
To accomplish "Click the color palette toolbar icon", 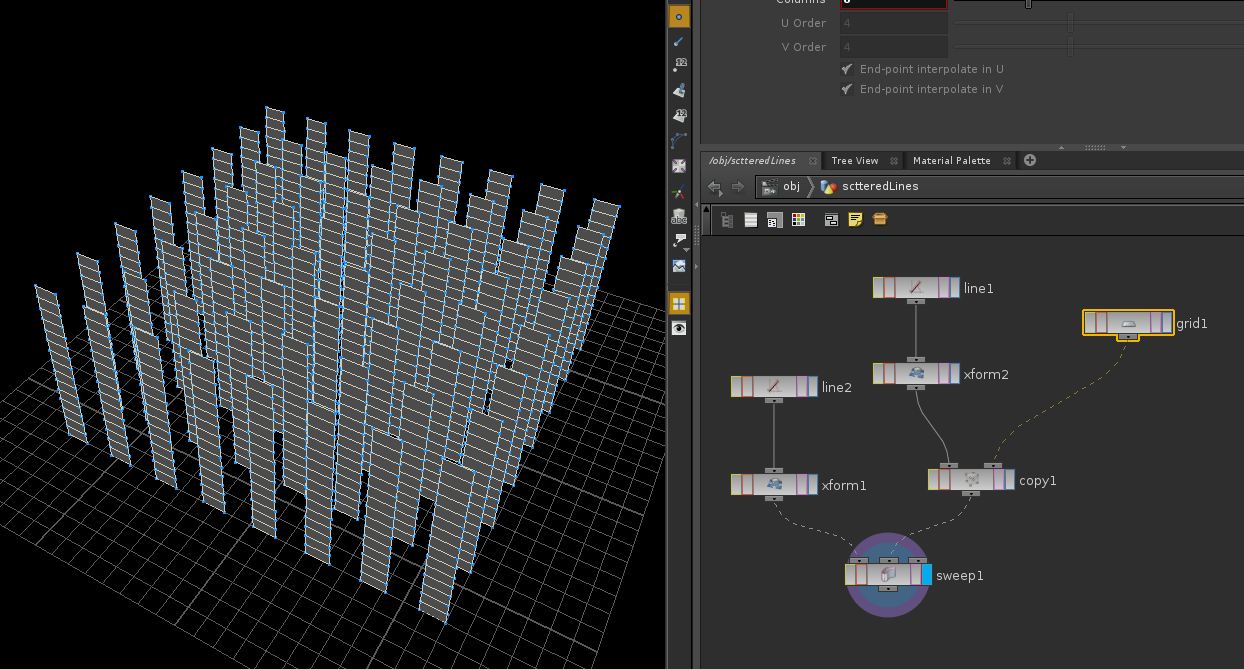I will pyautogui.click(x=798, y=220).
